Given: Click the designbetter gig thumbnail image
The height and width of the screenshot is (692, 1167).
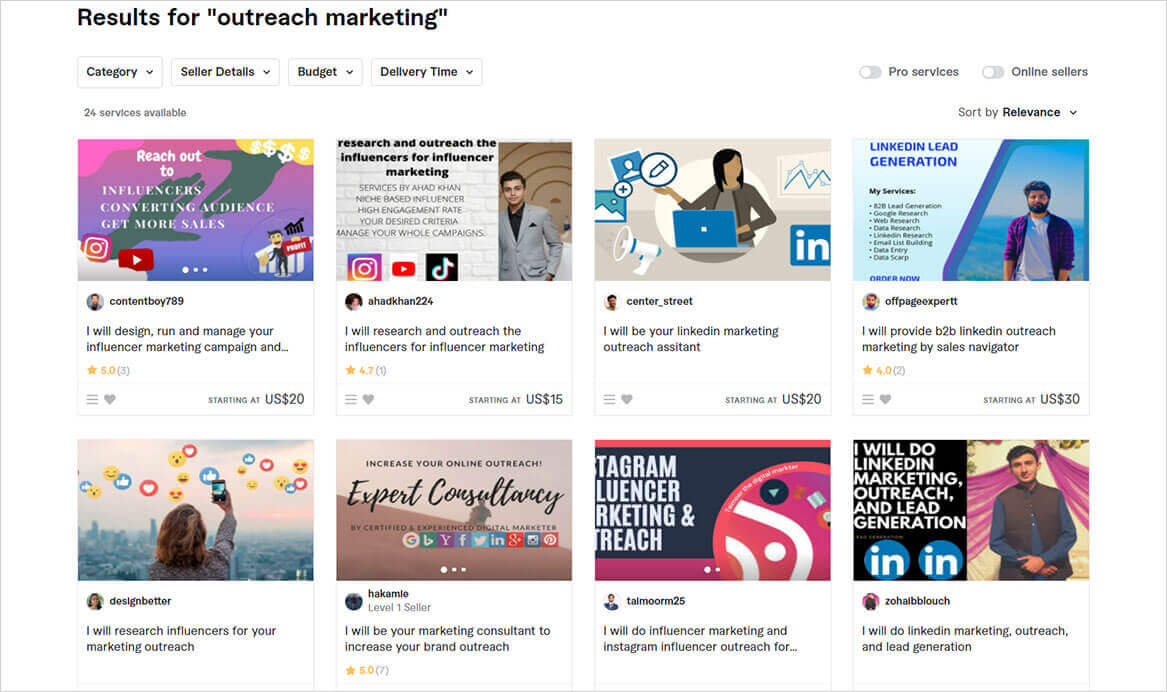Looking at the screenshot, I should (x=195, y=510).
